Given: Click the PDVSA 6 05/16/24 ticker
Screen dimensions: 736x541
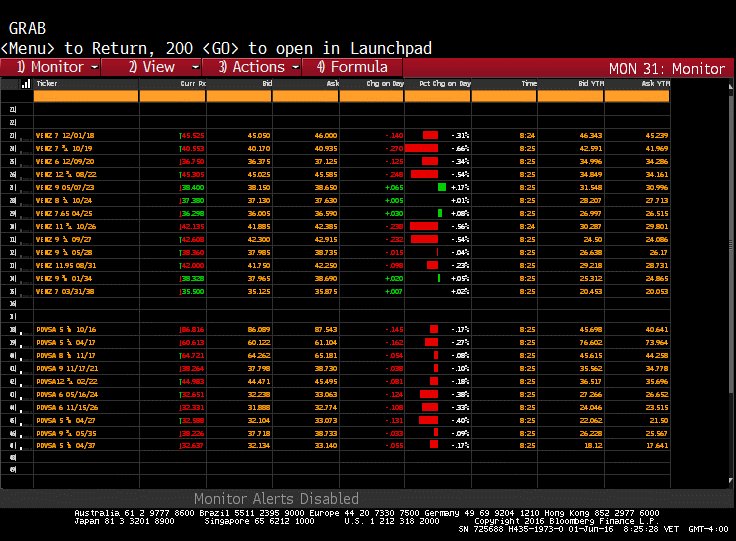Looking at the screenshot, I should (64, 394).
